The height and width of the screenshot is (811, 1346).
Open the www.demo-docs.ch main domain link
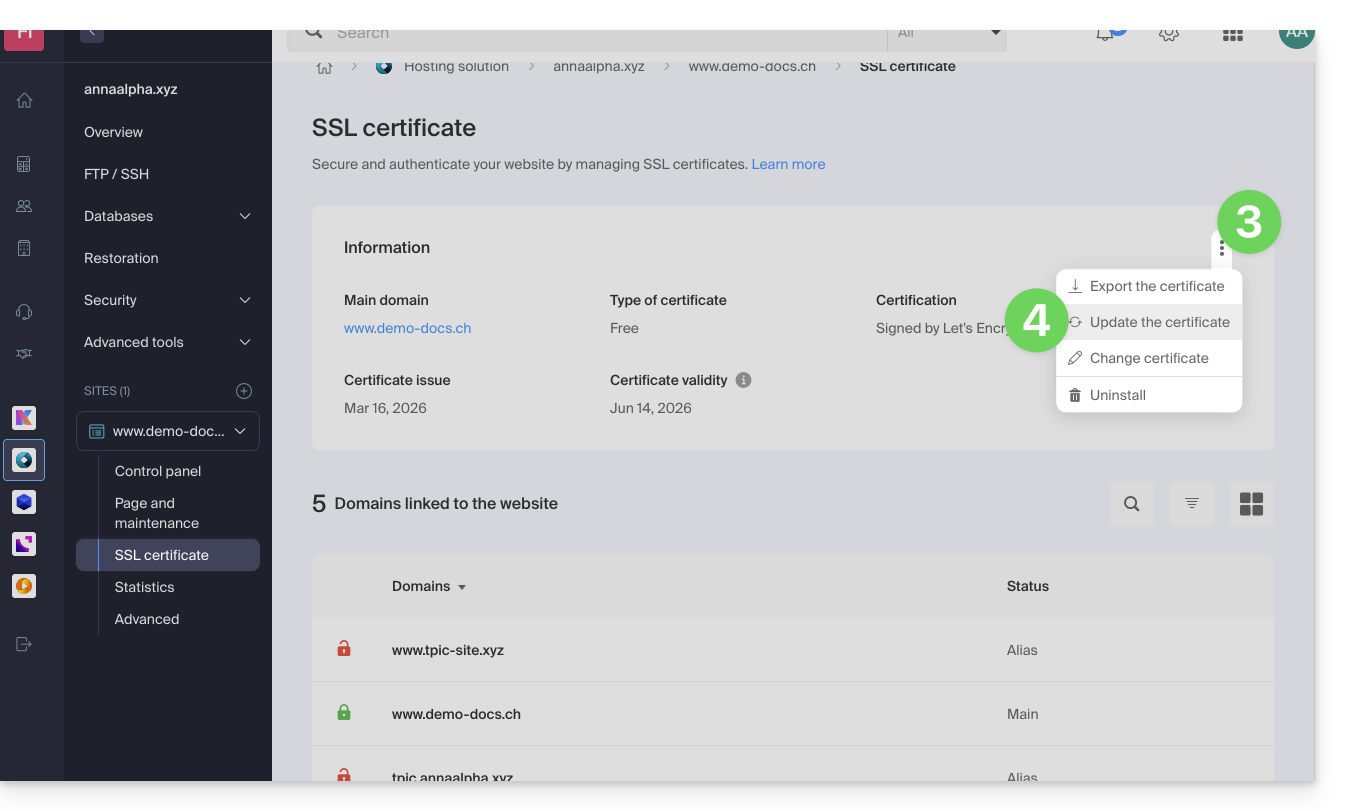click(407, 328)
